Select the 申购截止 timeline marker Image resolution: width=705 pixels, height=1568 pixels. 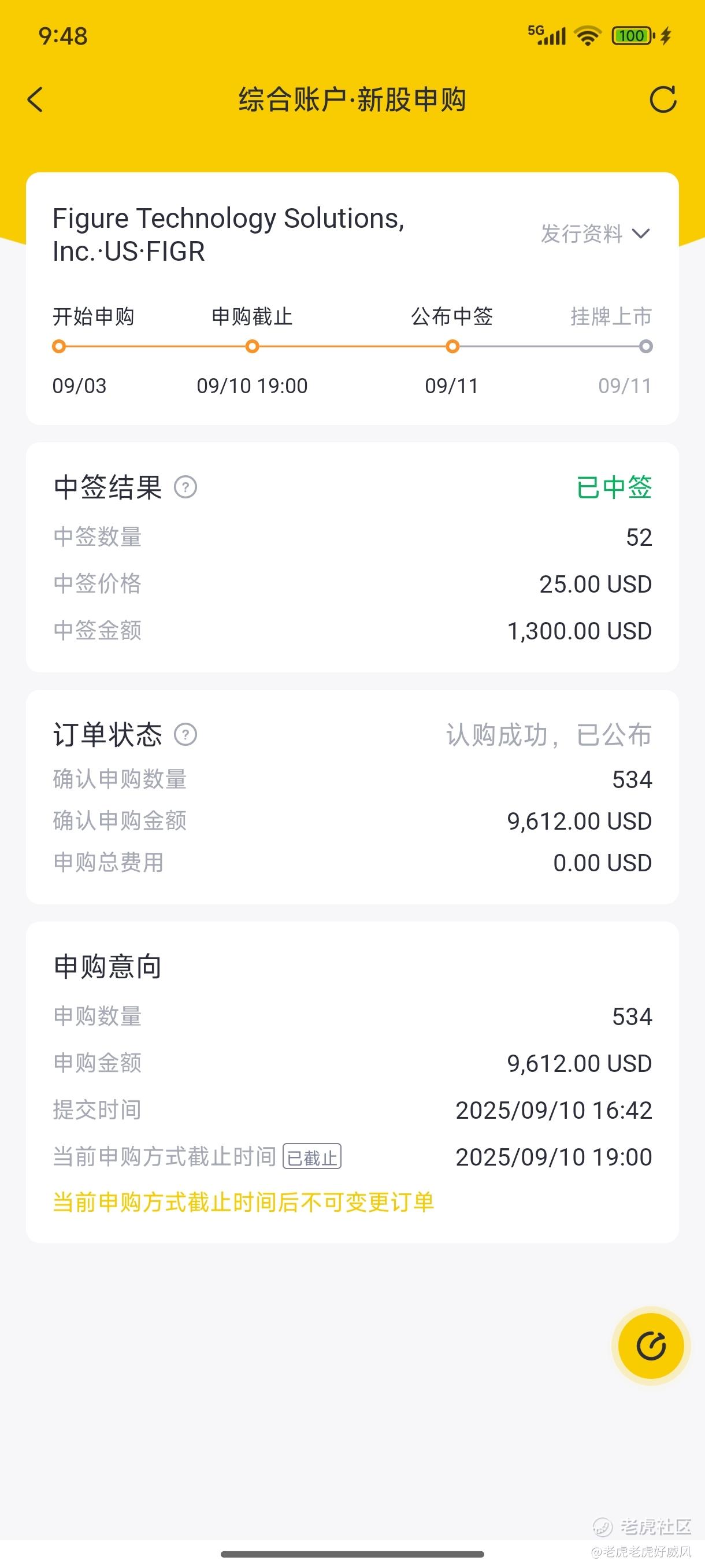[252, 346]
